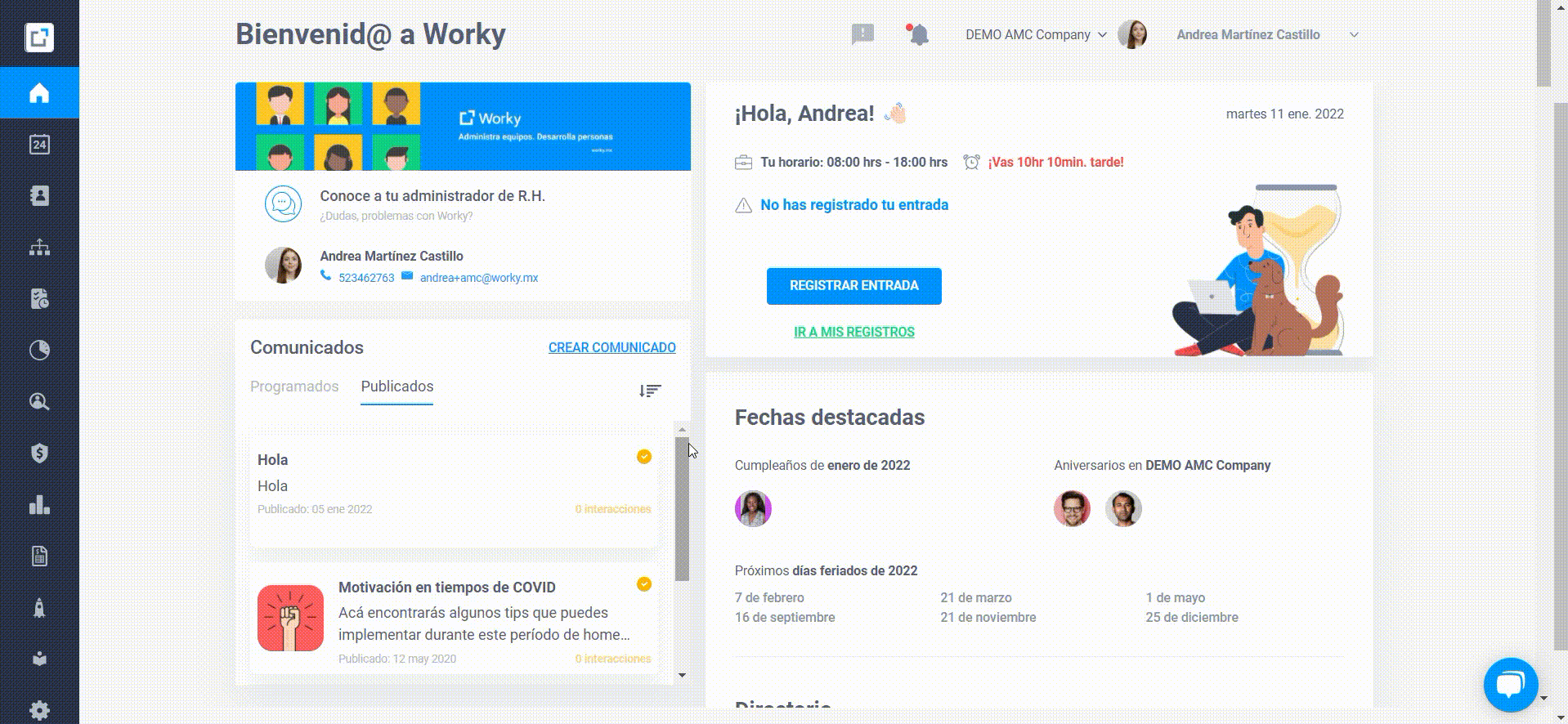Image resolution: width=1568 pixels, height=724 pixels.
Task: Open the settings gear sidebar icon
Action: pyautogui.click(x=39, y=710)
